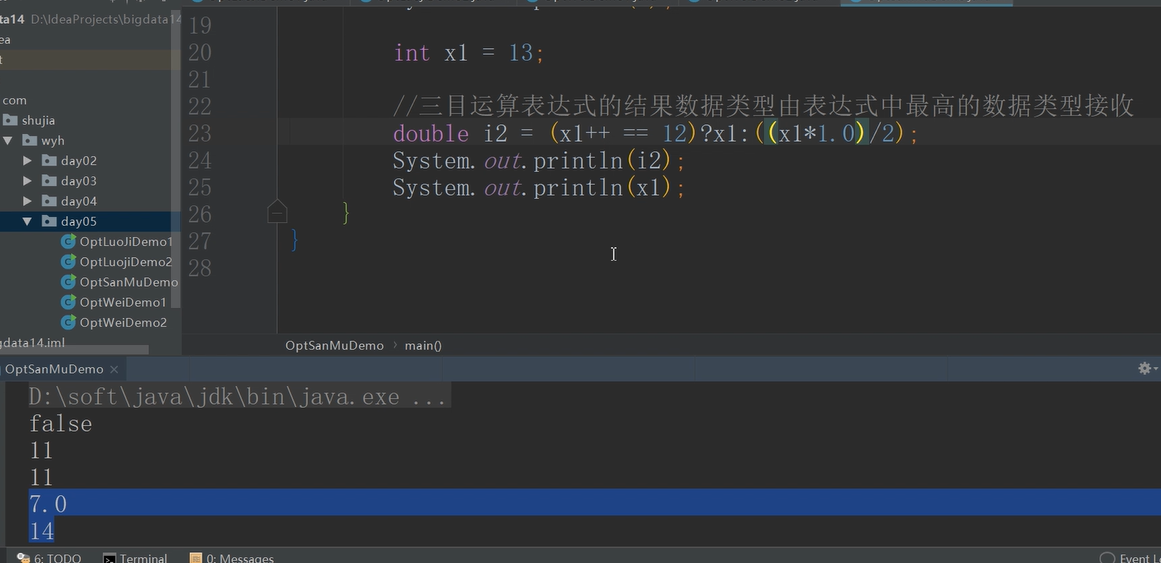The image size is (1161, 563).
Task: Click the java.exe command line in console
Action: (x=238, y=397)
